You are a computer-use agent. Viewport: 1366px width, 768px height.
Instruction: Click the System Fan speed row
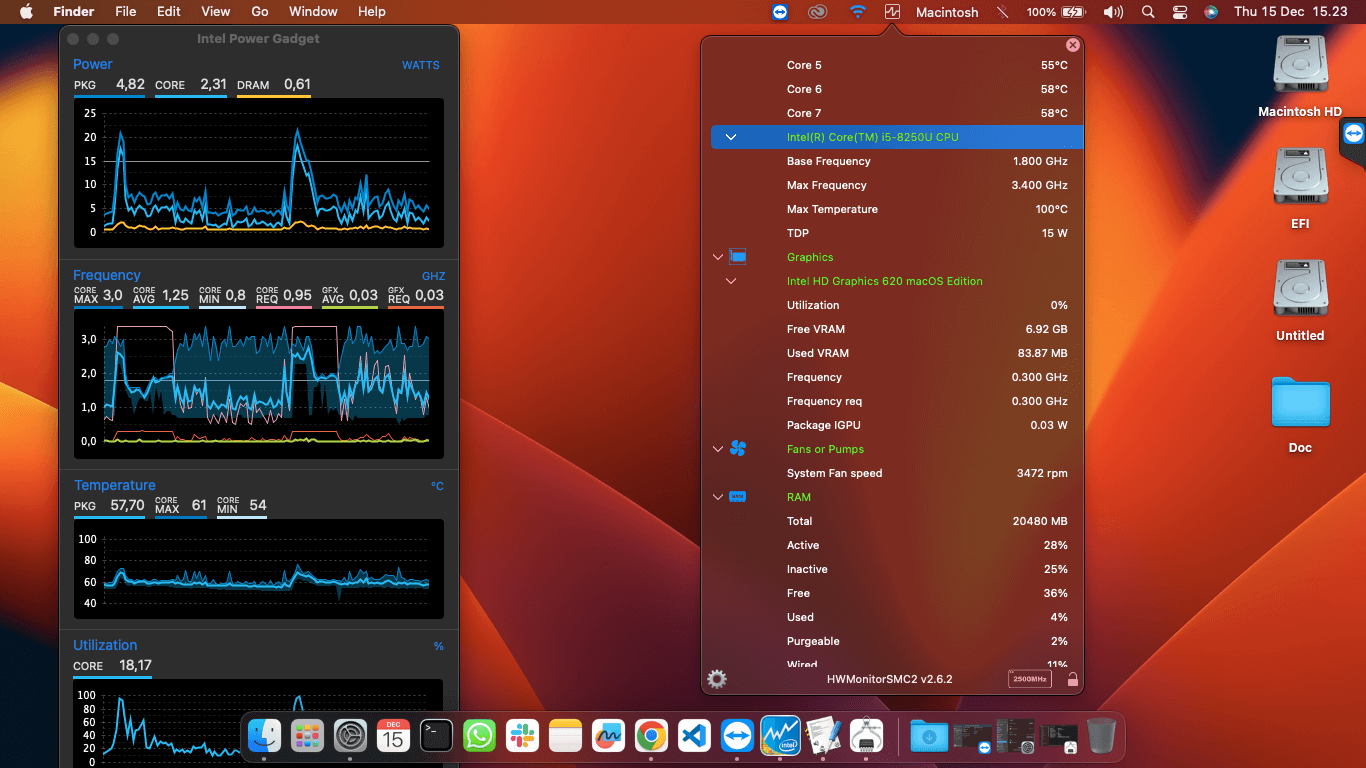[892, 473]
